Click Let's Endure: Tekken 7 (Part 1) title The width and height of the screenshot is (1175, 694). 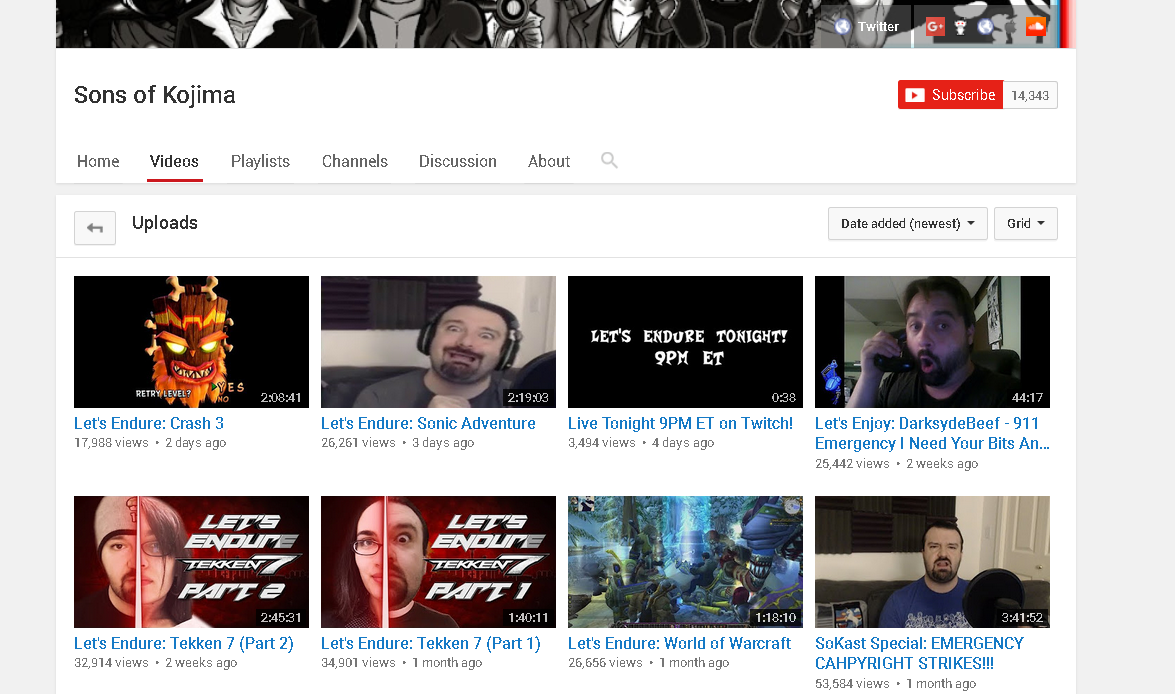pyautogui.click(x=430, y=643)
